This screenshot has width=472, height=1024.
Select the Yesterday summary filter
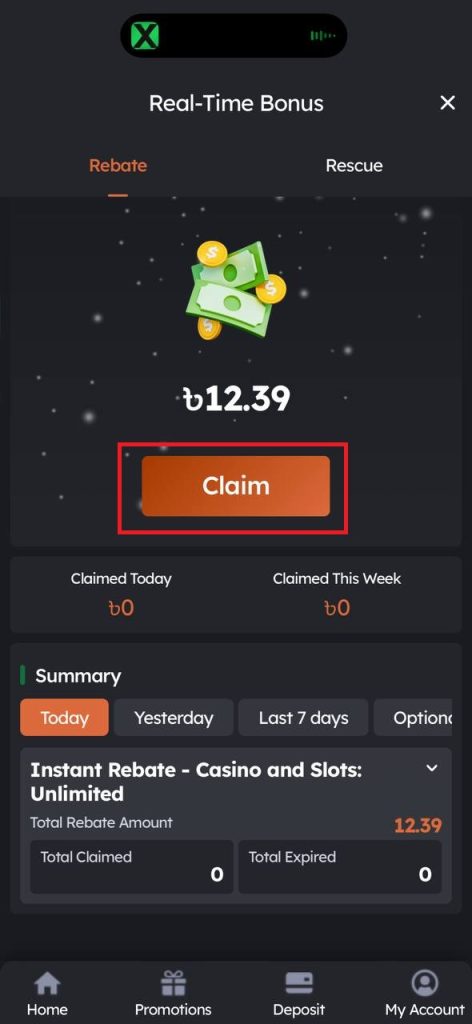174,718
